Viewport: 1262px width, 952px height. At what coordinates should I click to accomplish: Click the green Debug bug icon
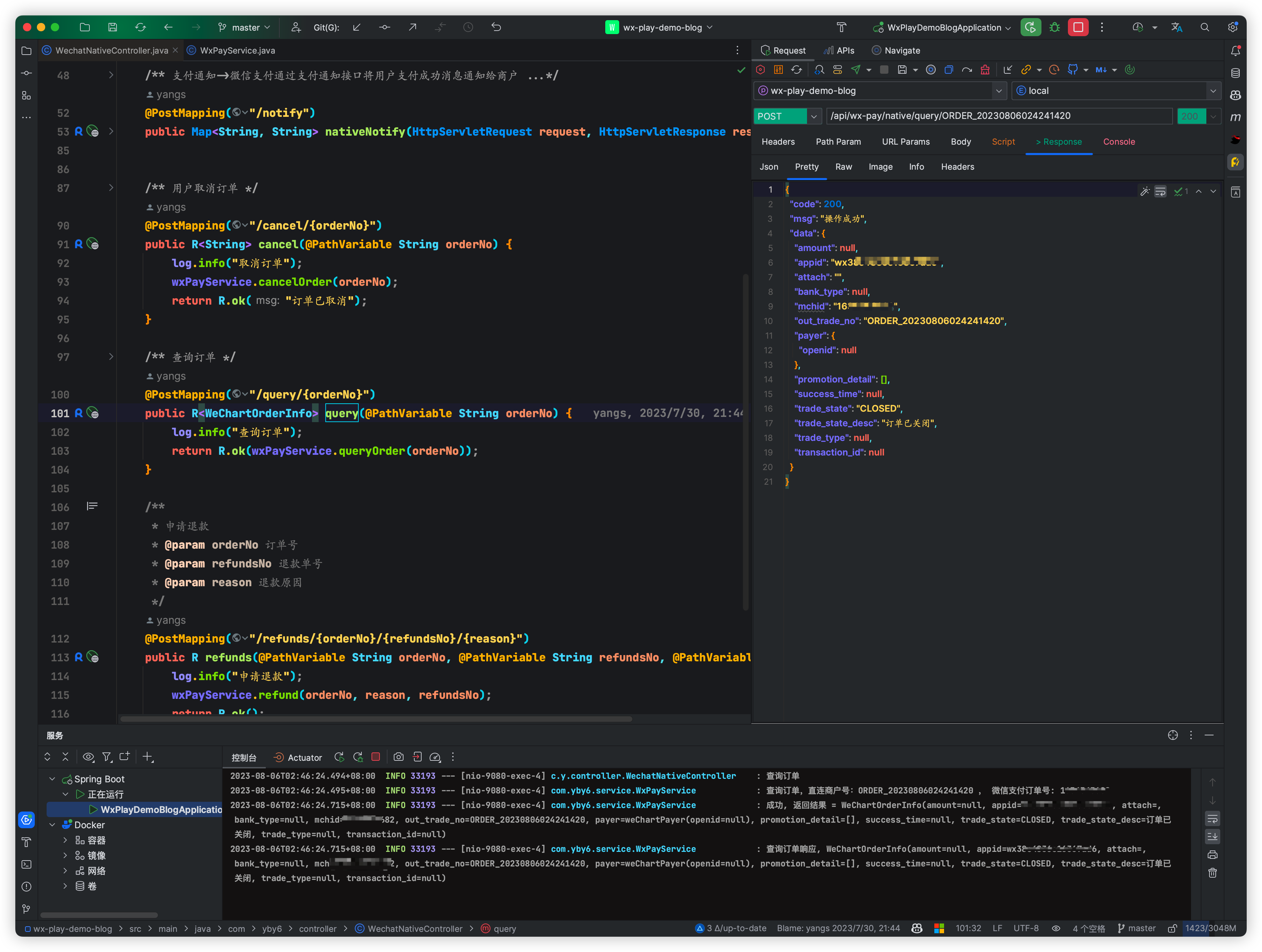[x=1054, y=27]
